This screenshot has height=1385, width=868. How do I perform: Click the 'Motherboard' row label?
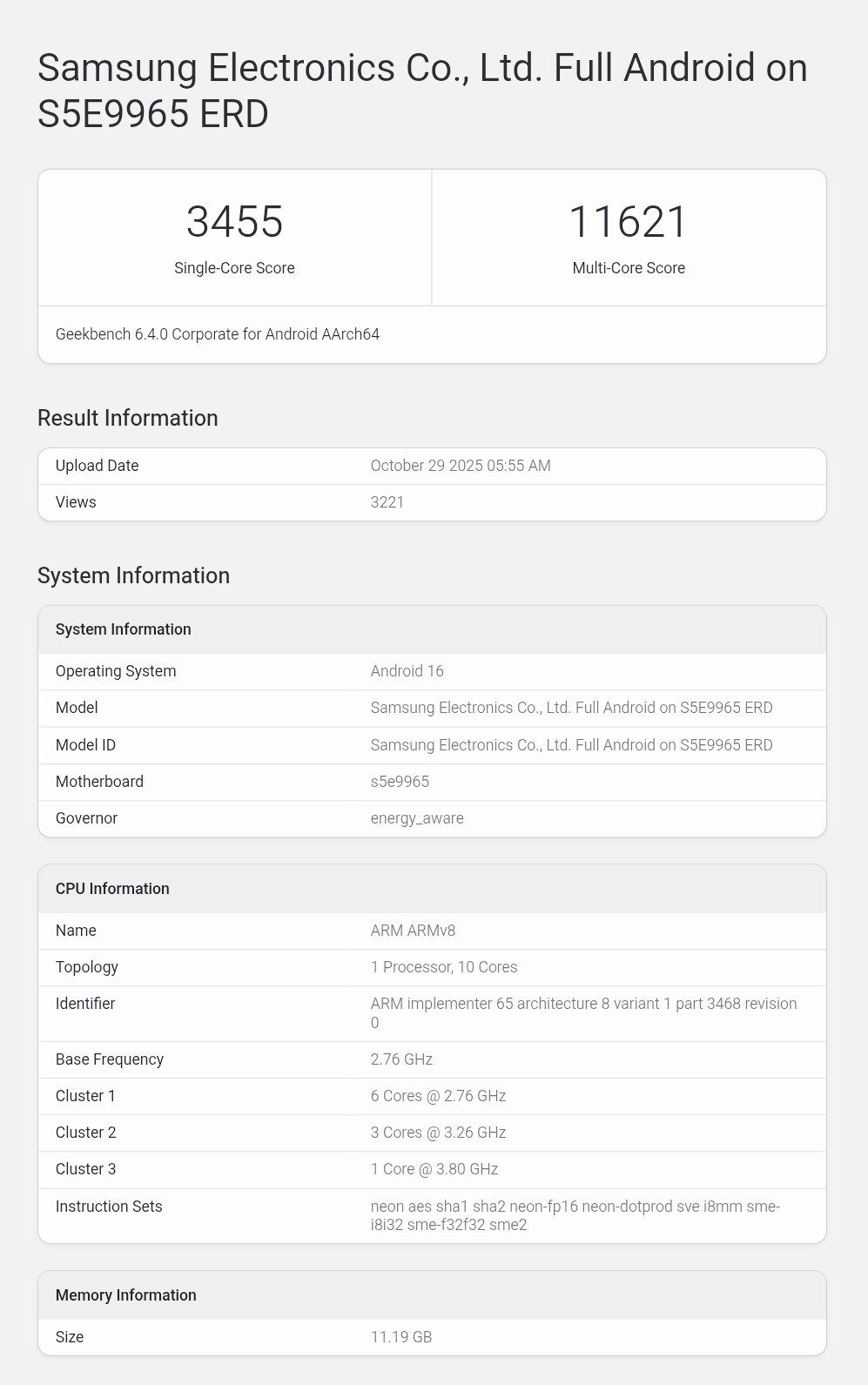pos(99,782)
